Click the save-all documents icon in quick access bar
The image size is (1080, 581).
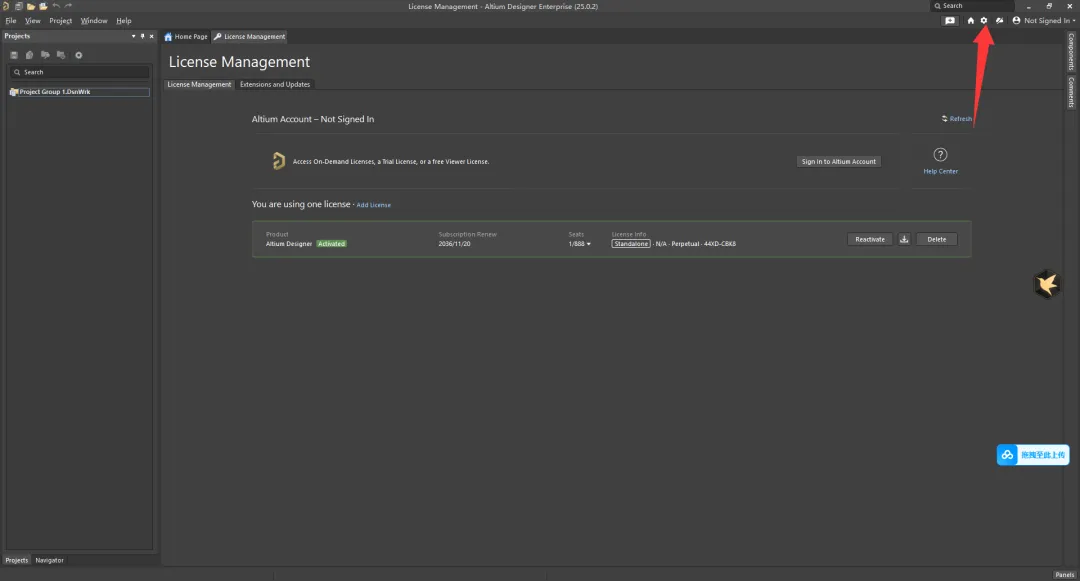(19, 6)
